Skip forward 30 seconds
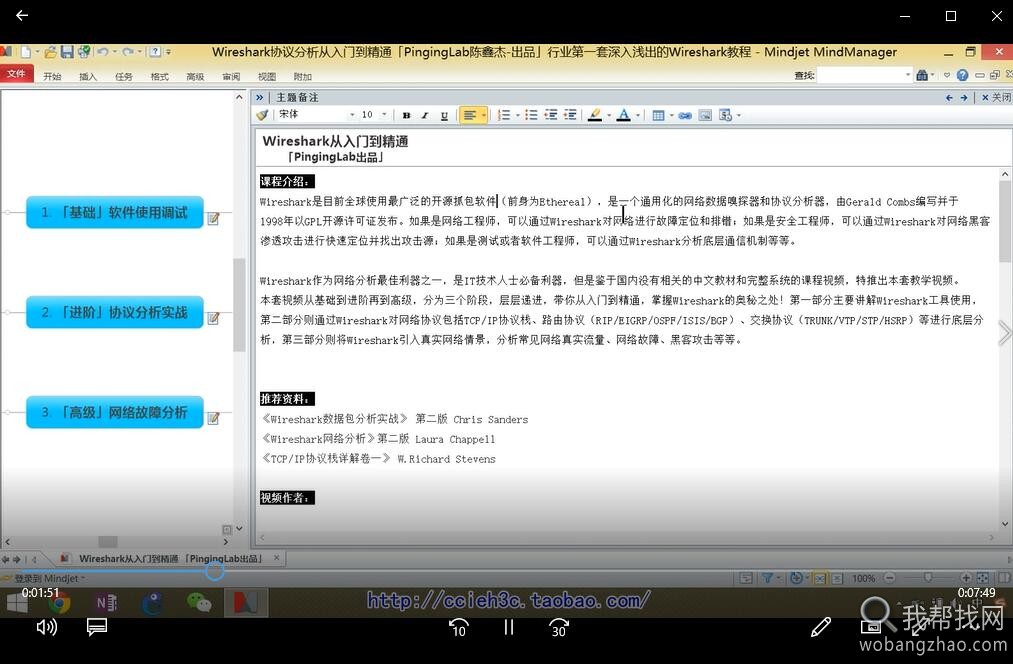 [559, 627]
